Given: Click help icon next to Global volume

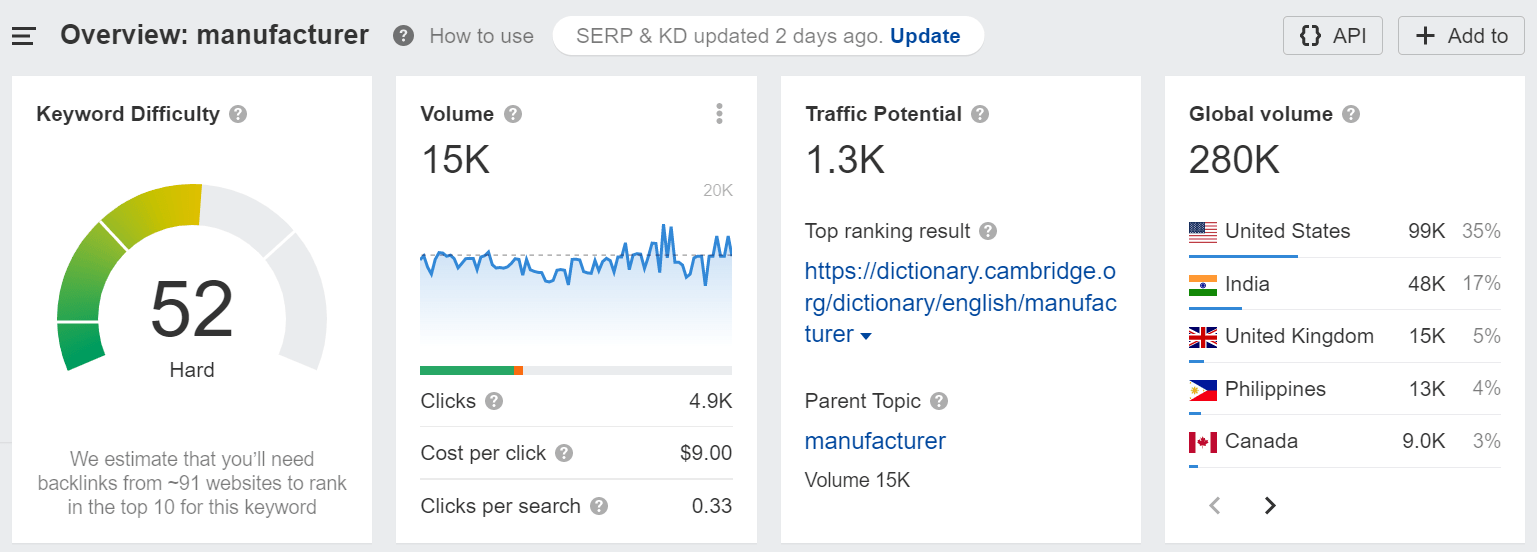Looking at the screenshot, I should [x=1351, y=114].
